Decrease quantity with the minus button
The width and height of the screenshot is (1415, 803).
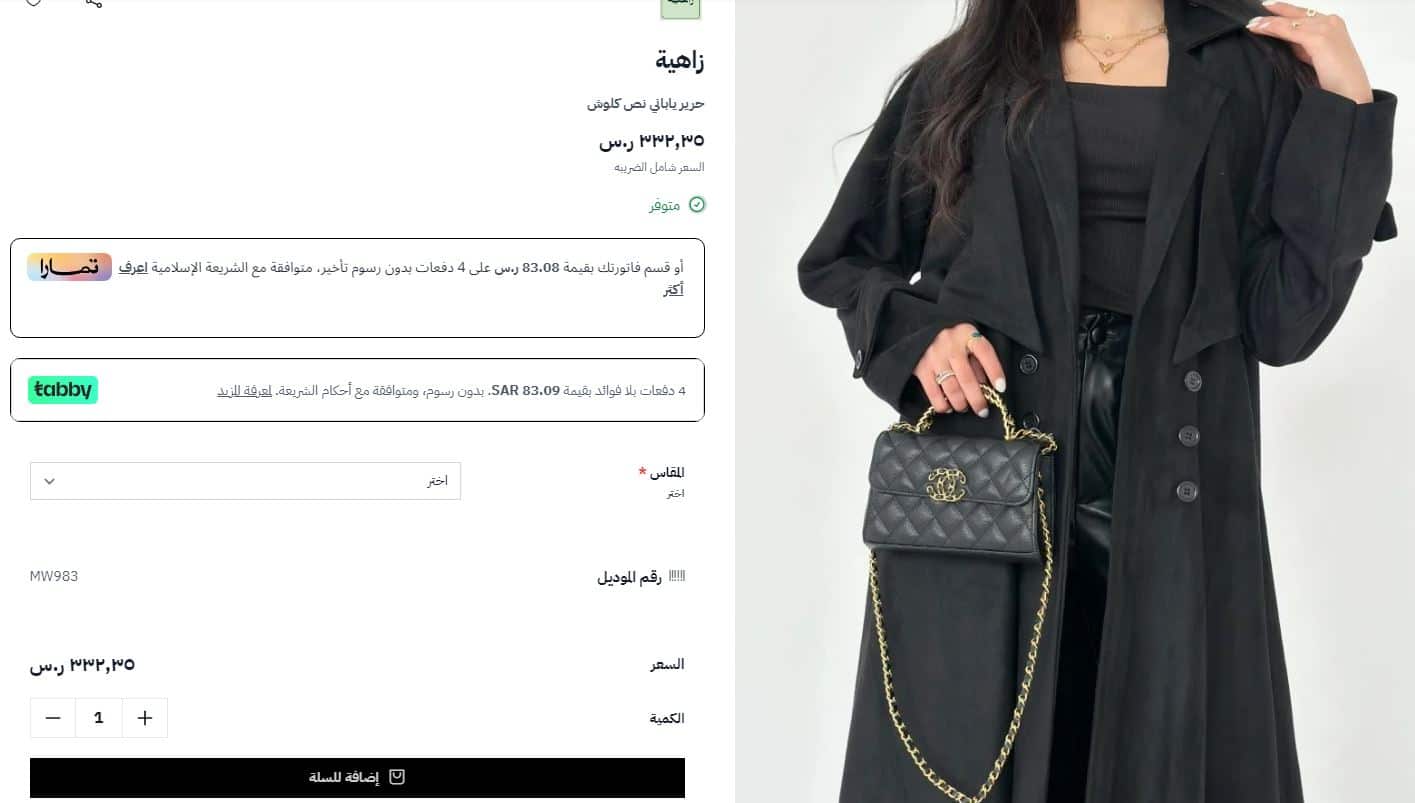pos(53,718)
